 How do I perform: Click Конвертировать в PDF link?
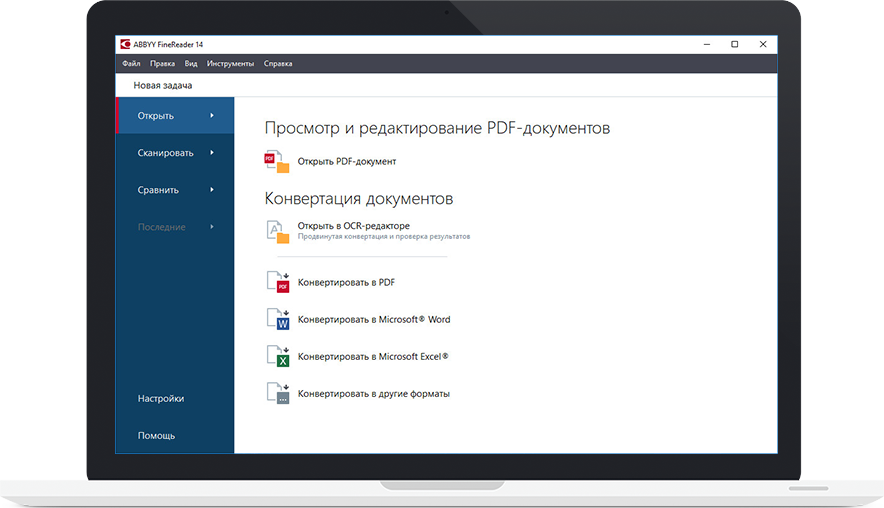coord(346,282)
